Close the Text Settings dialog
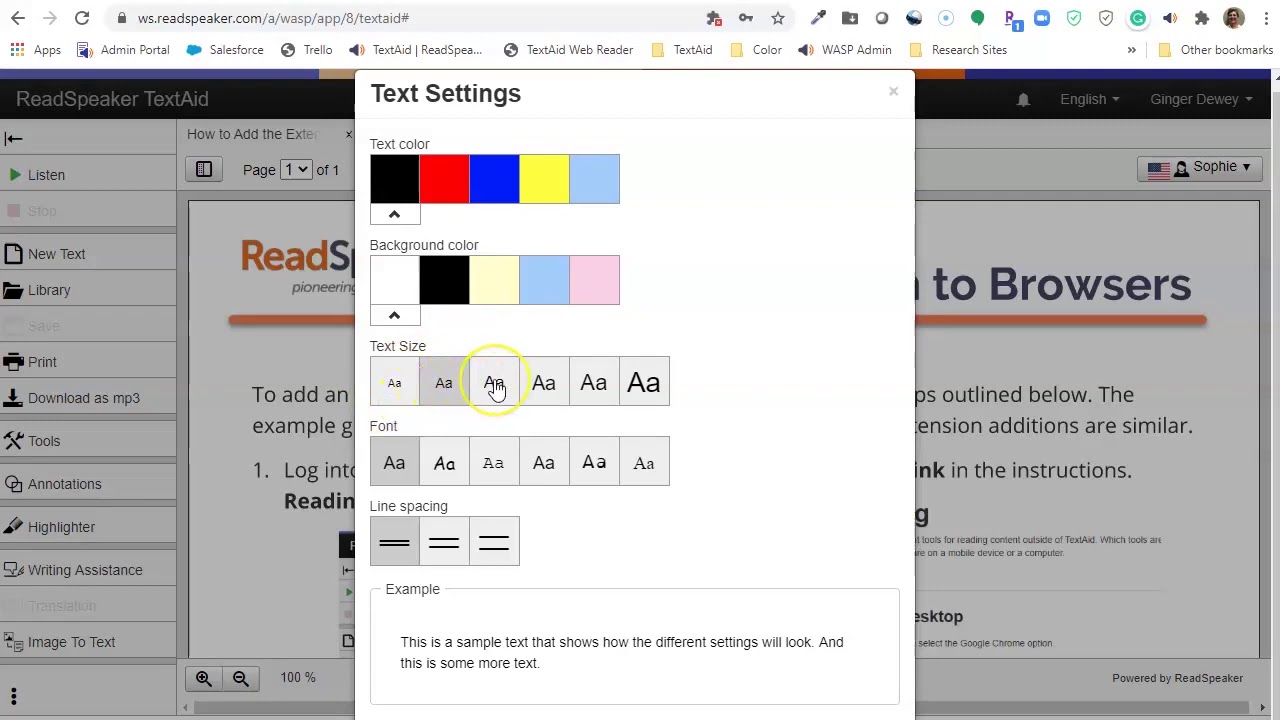Viewport: 1280px width, 720px height. pos(893,92)
